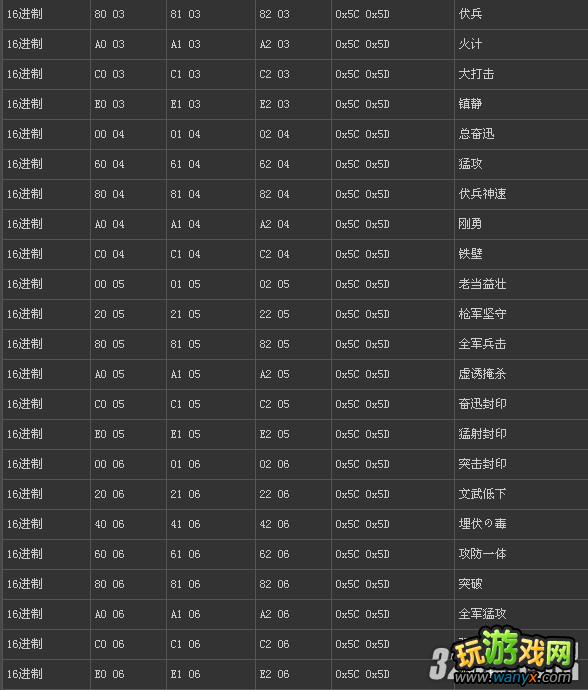The width and height of the screenshot is (588, 690).
Task: Click the 攻防一体 description cell
Action: click(x=482, y=554)
